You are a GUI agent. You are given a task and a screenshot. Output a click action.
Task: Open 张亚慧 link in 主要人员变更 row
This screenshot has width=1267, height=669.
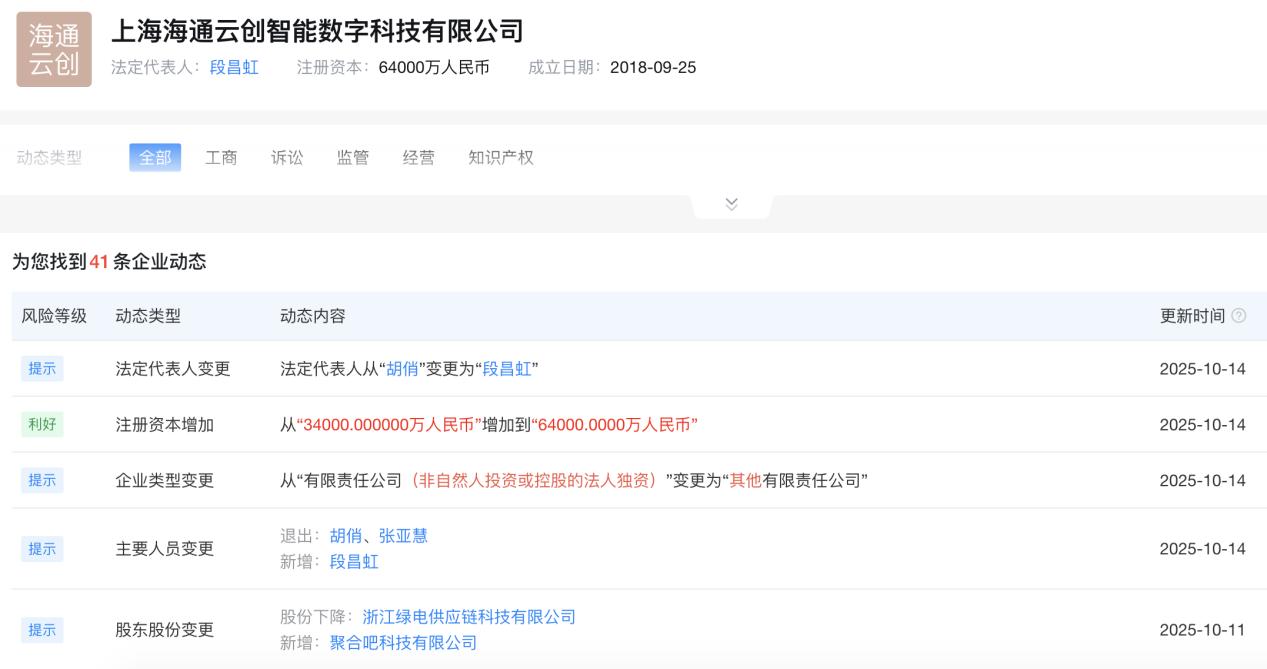pyautogui.click(x=403, y=536)
